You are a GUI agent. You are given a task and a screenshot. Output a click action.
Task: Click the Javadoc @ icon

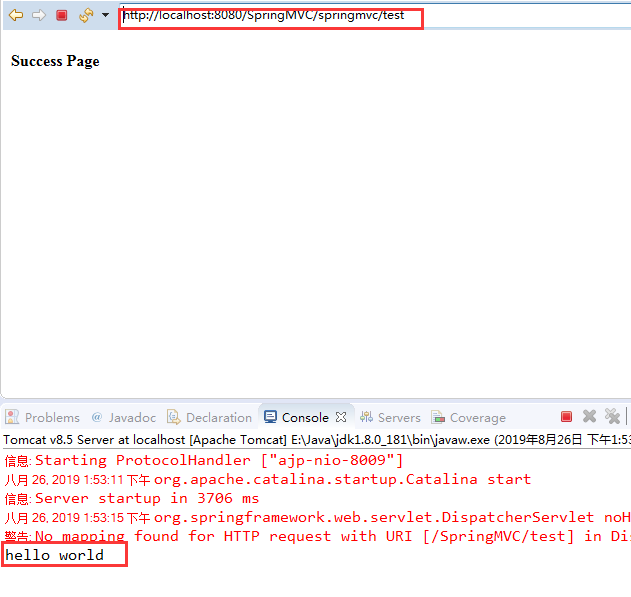(x=97, y=417)
